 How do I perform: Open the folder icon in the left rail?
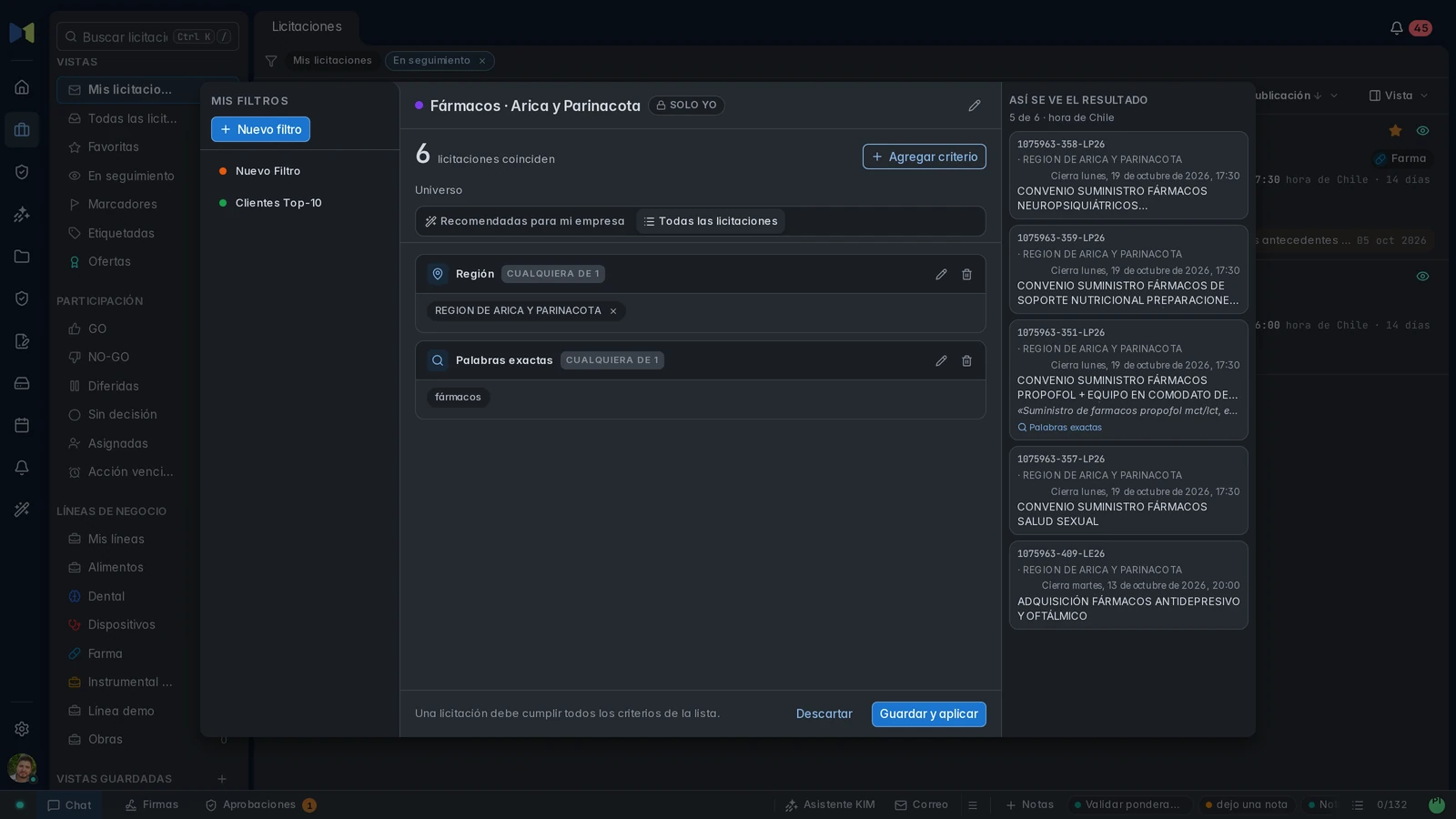(x=22, y=257)
